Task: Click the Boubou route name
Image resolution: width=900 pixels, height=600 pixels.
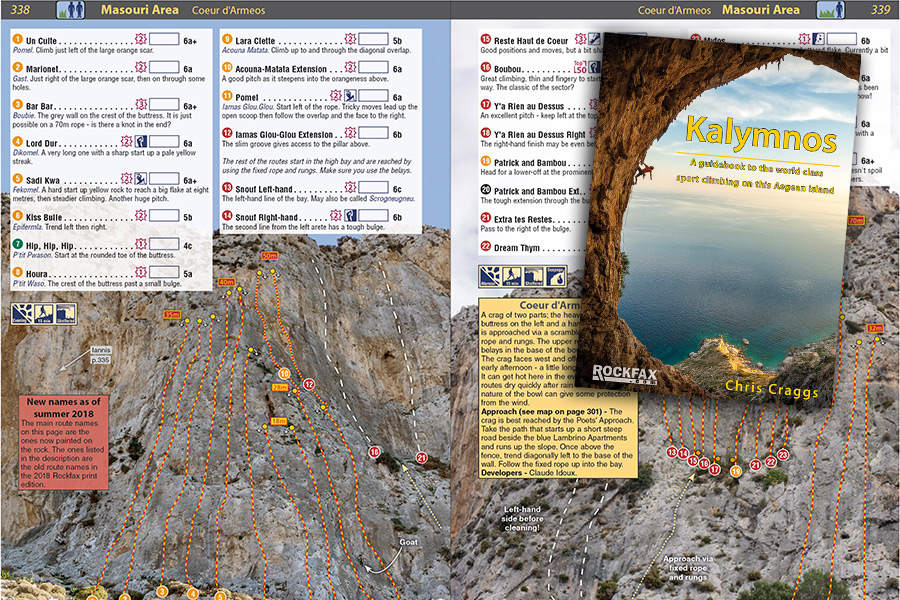Action: [507, 69]
